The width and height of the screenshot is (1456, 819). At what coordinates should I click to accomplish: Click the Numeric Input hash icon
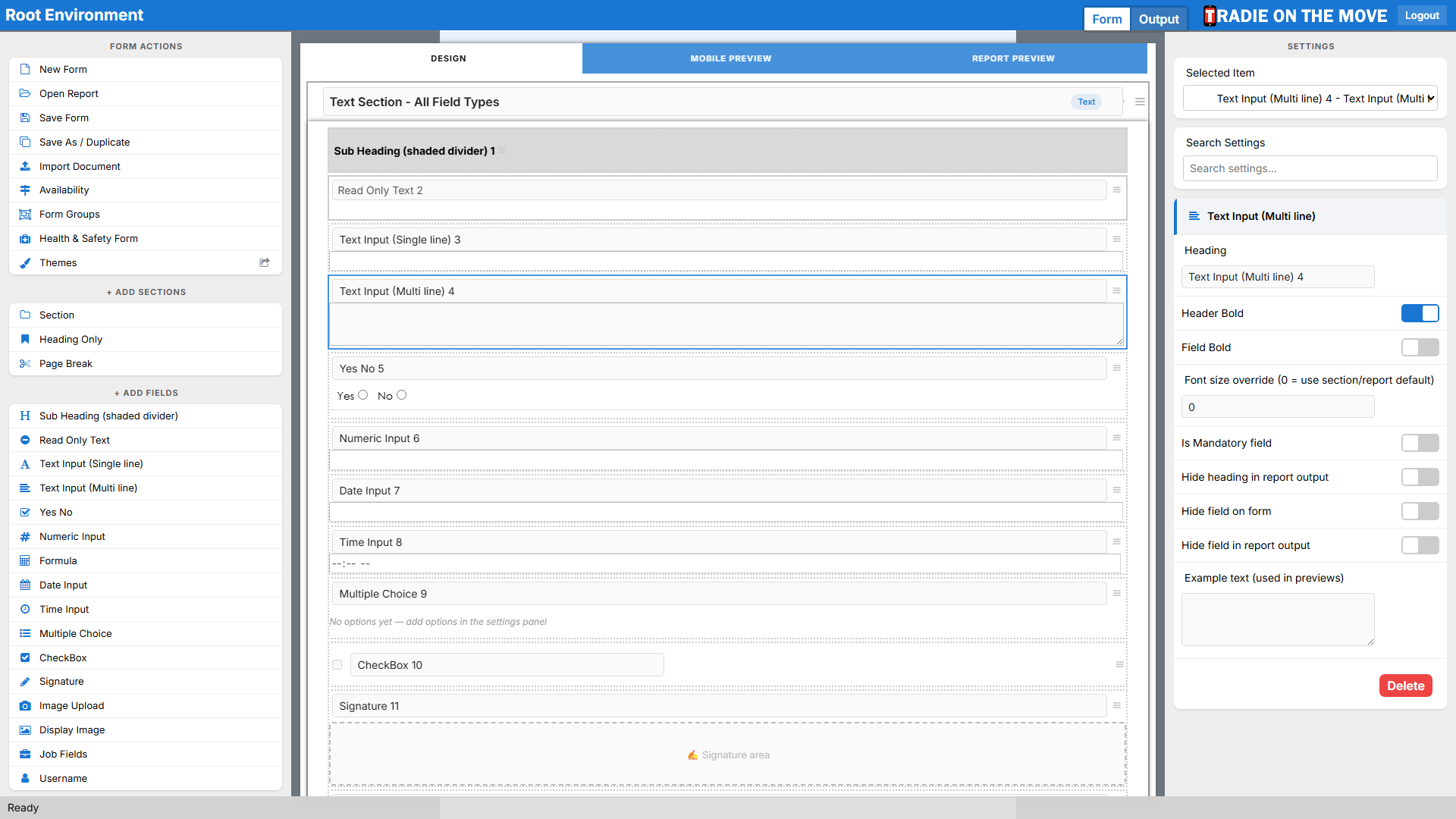tap(25, 537)
